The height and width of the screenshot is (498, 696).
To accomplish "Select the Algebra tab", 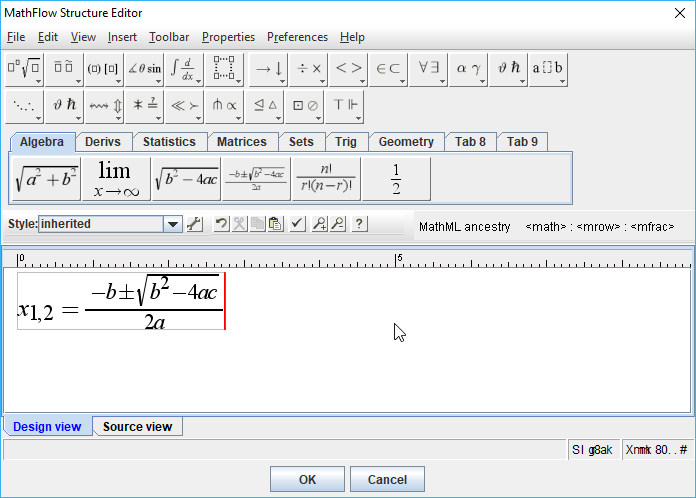I will click(42, 142).
